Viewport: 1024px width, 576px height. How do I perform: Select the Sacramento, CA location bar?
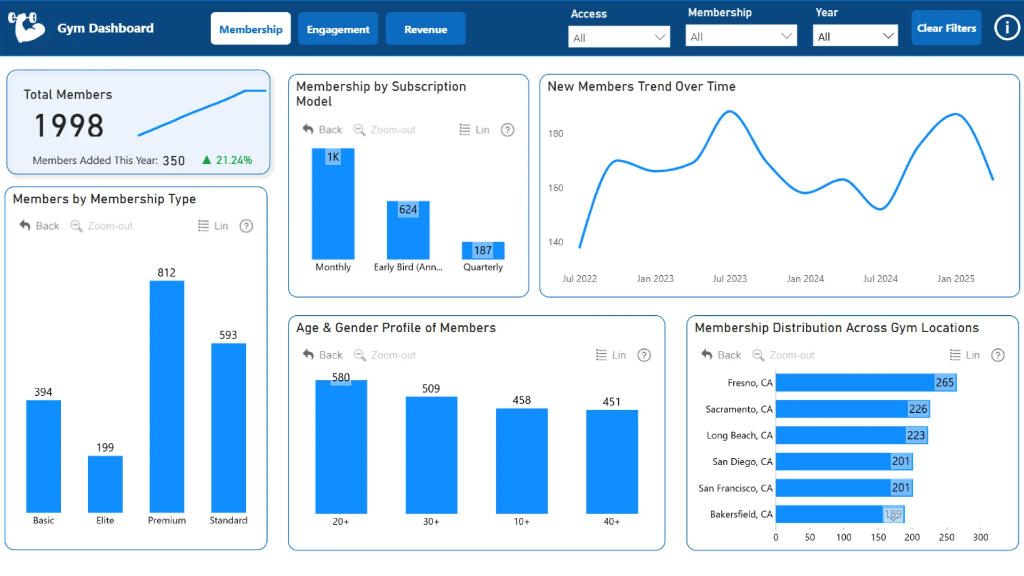point(853,409)
